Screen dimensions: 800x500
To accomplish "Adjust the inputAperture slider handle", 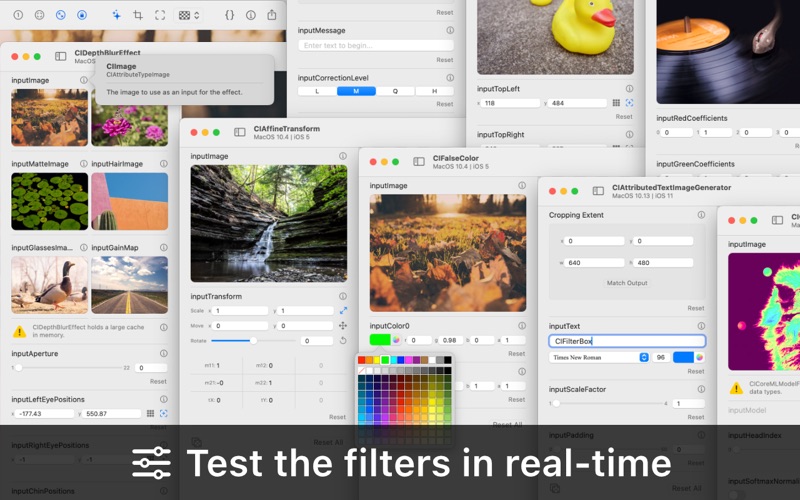I will tap(18, 367).
